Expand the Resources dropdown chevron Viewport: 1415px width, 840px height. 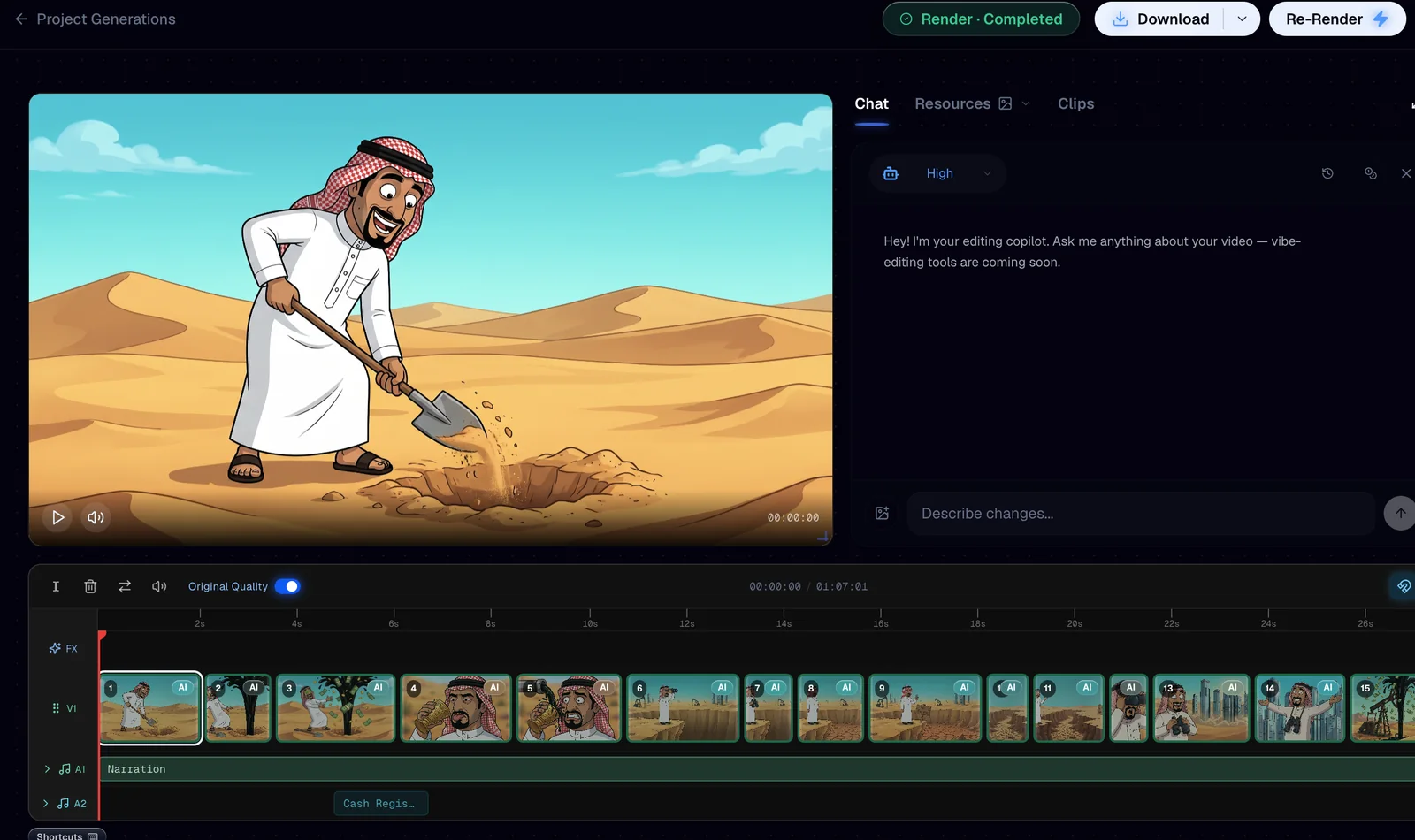point(1026,104)
